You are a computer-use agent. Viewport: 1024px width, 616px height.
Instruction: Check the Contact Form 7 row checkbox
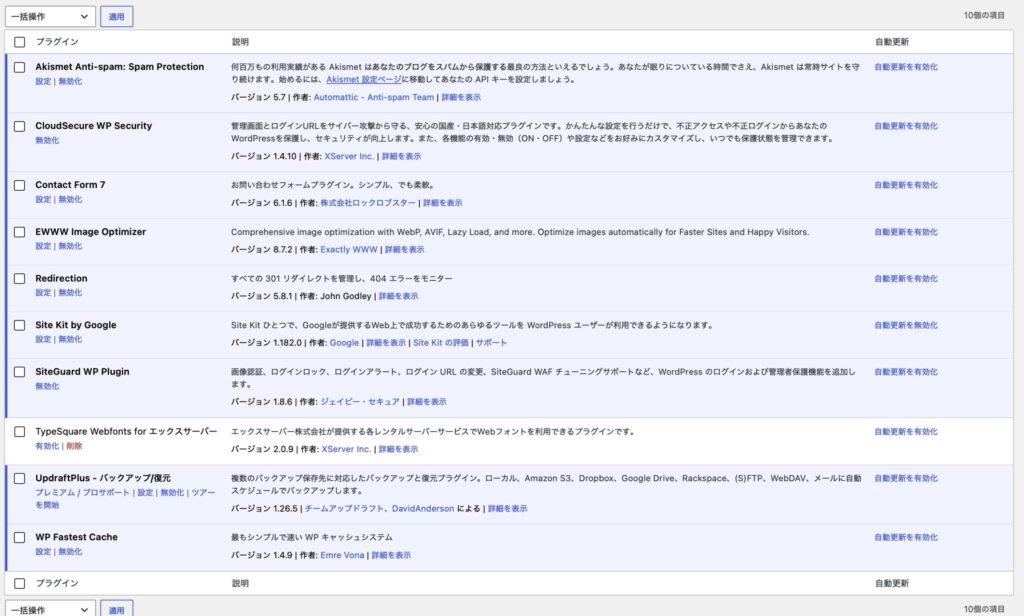click(x=20, y=186)
